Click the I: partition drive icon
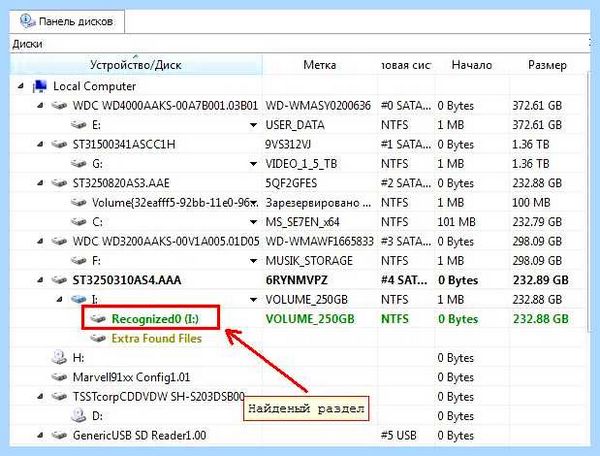Screen dimensions: 600x456 point(79,299)
